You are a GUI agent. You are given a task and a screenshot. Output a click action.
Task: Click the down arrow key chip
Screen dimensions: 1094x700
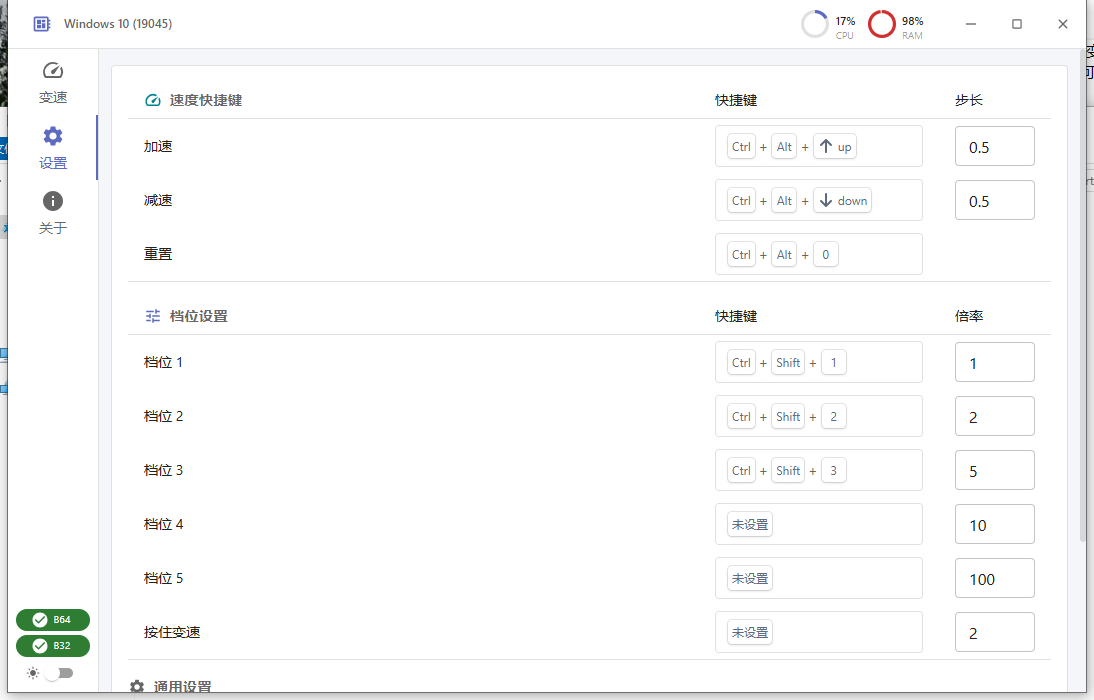coord(843,200)
